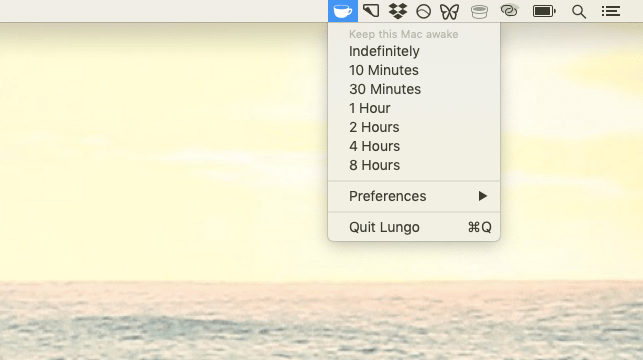Open the Dropbox menu bar icon
The width and height of the screenshot is (643, 360).
(x=398, y=11)
